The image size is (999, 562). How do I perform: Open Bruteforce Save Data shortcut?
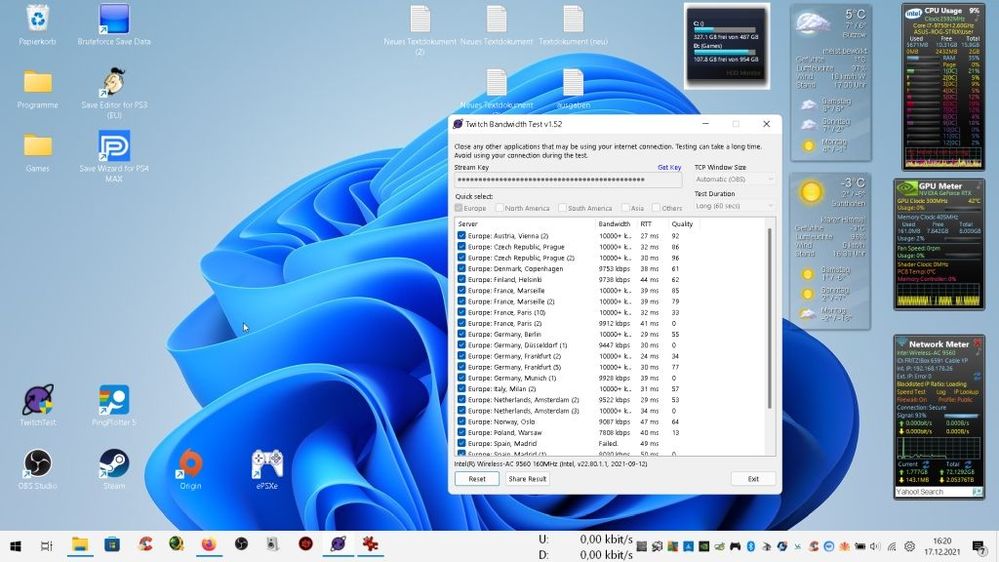pos(114,20)
